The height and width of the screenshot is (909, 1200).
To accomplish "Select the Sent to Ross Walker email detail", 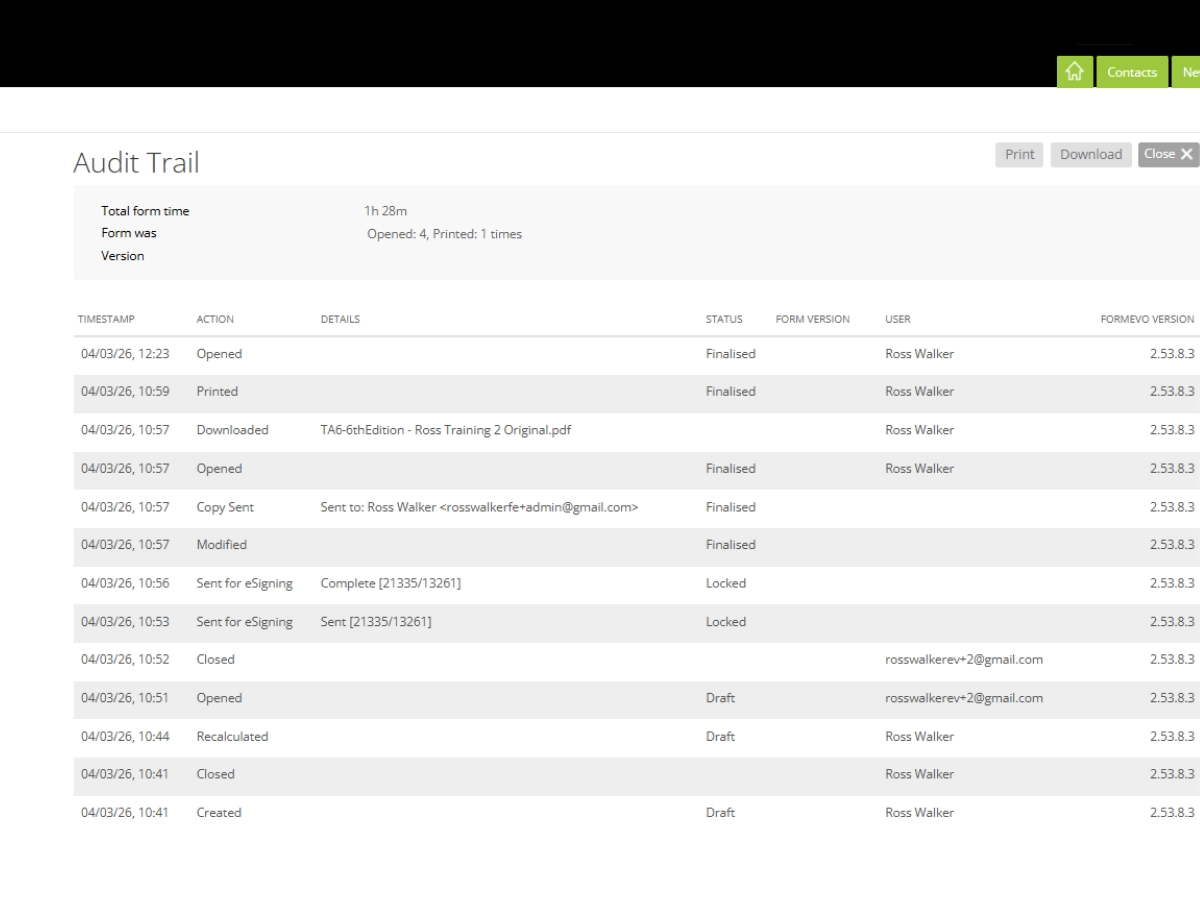I will click(479, 507).
